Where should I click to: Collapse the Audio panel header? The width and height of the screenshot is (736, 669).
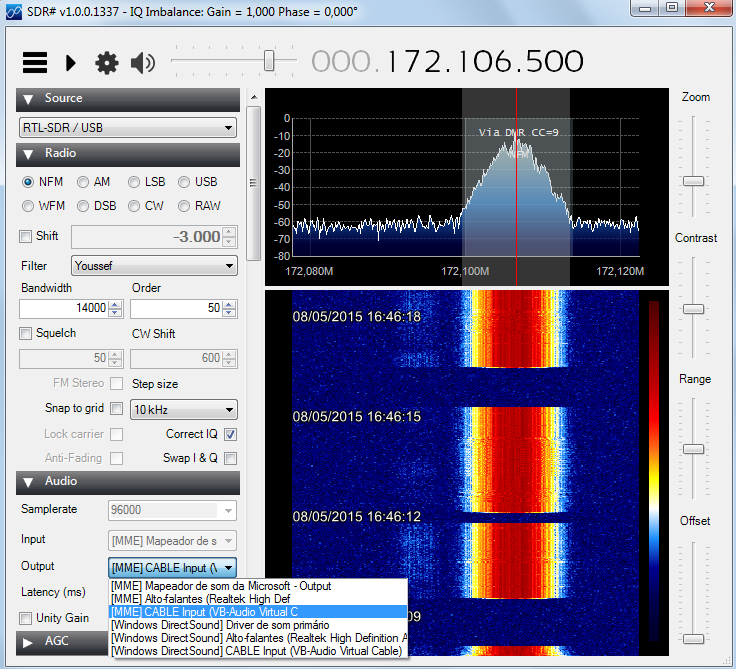[x=128, y=482]
